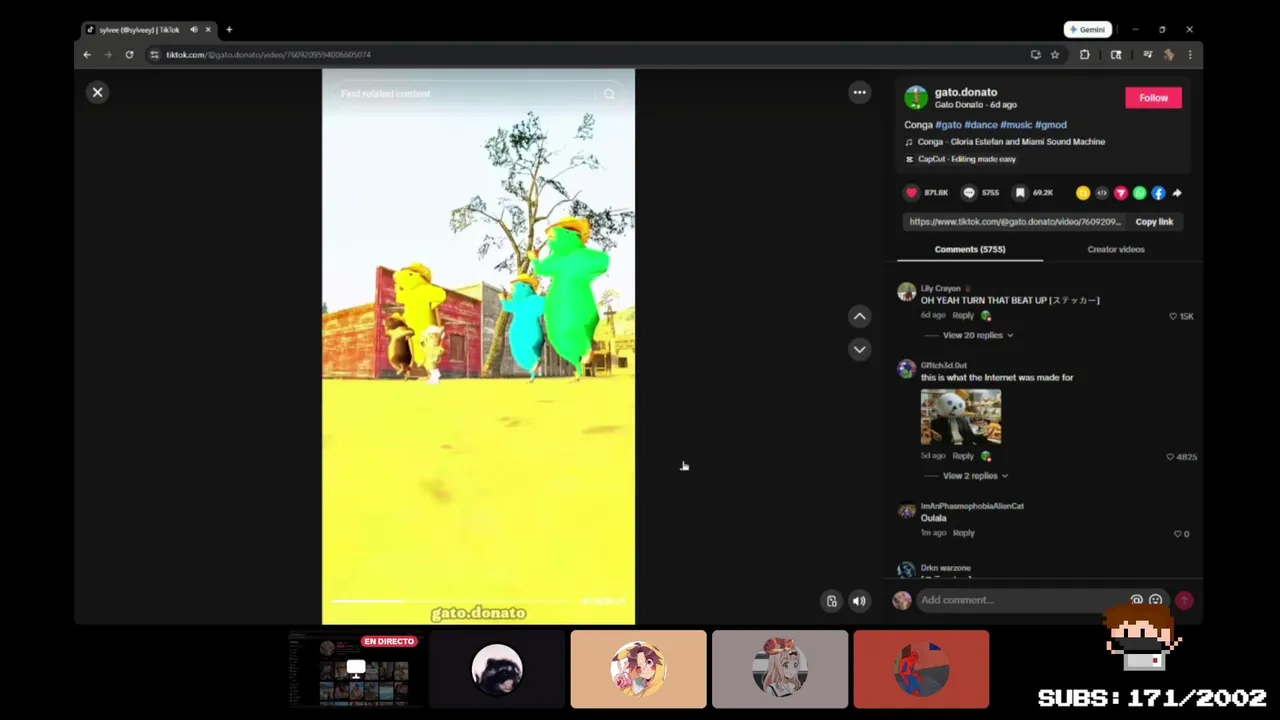Image resolution: width=1280 pixels, height=720 pixels.
Task: Go to the previous video with the up arrow
Action: (859, 316)
